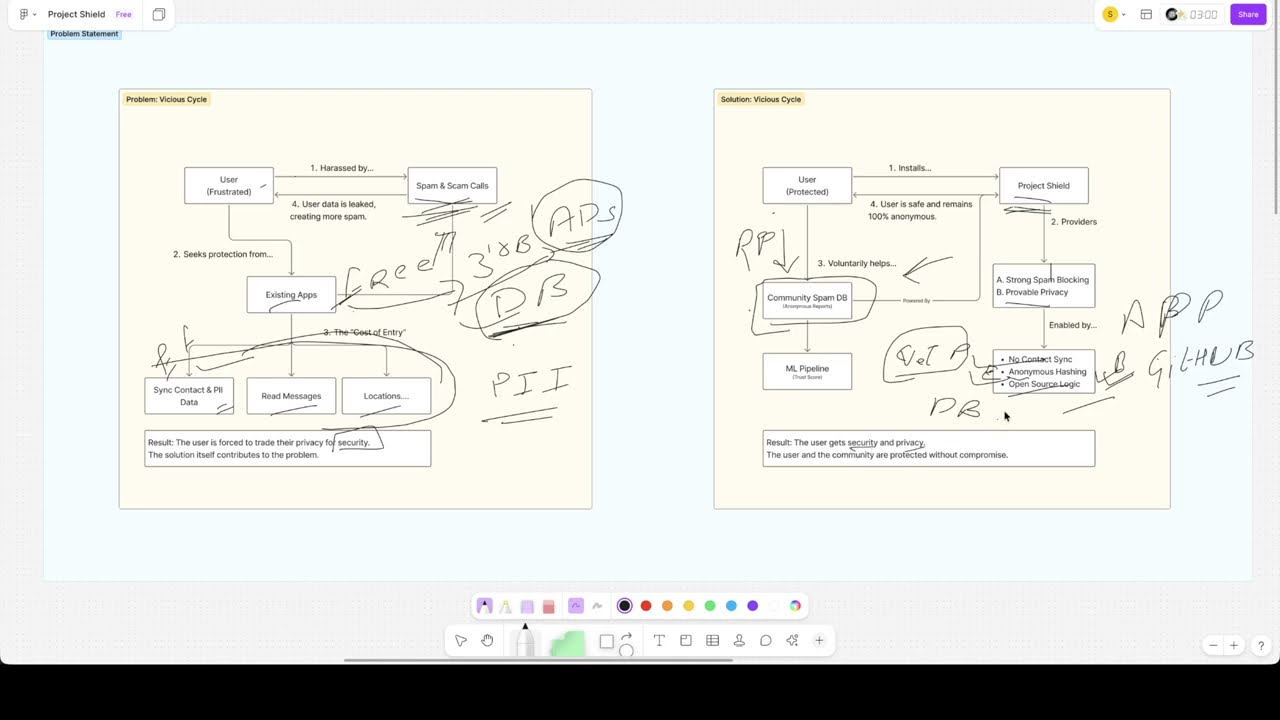The height and width of the screenshot is (720, 1280).
Task: Pick the purple marker color
Action: pyautogui.click(x=753, y=606)
